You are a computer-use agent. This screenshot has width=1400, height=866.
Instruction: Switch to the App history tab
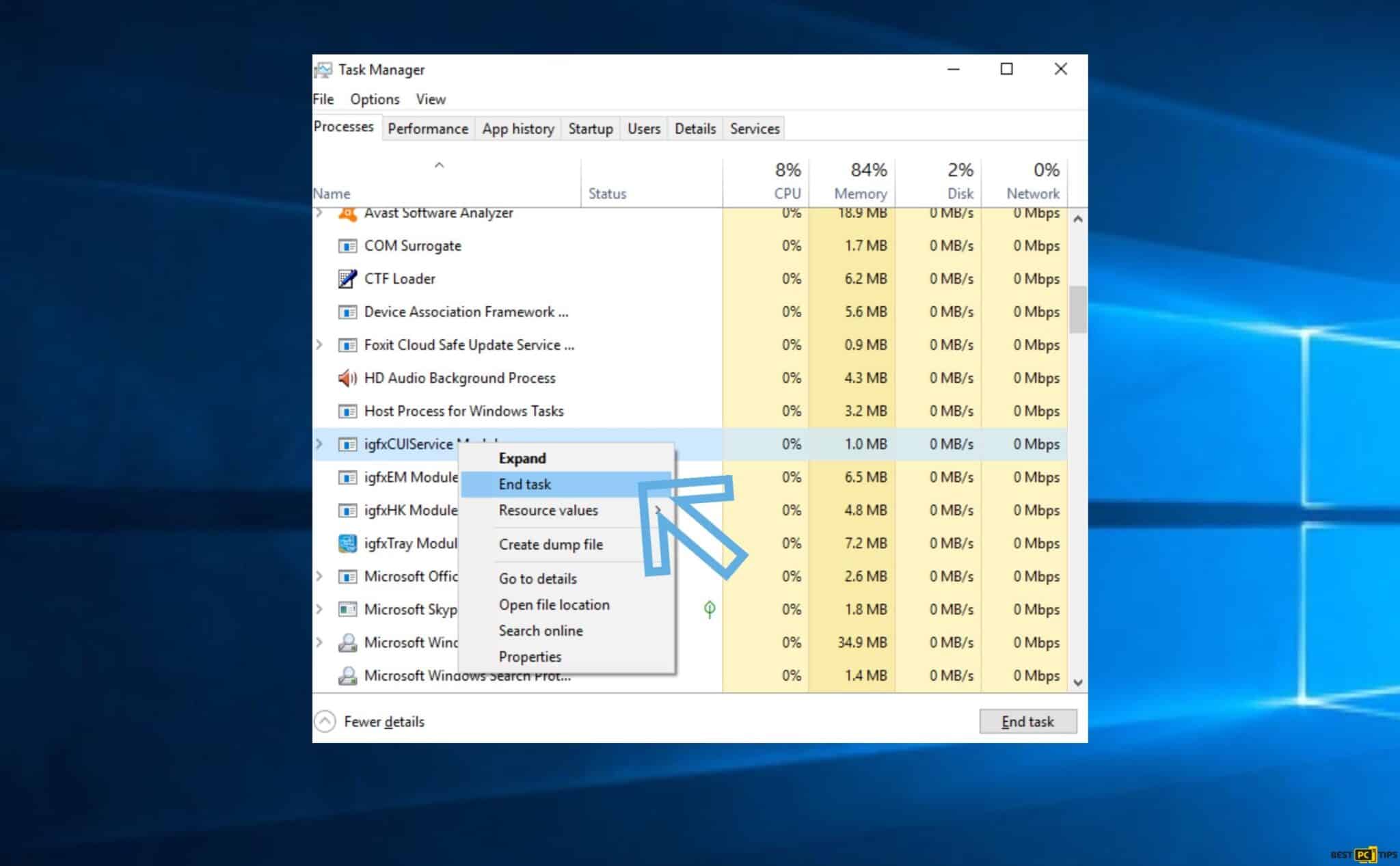518,128
